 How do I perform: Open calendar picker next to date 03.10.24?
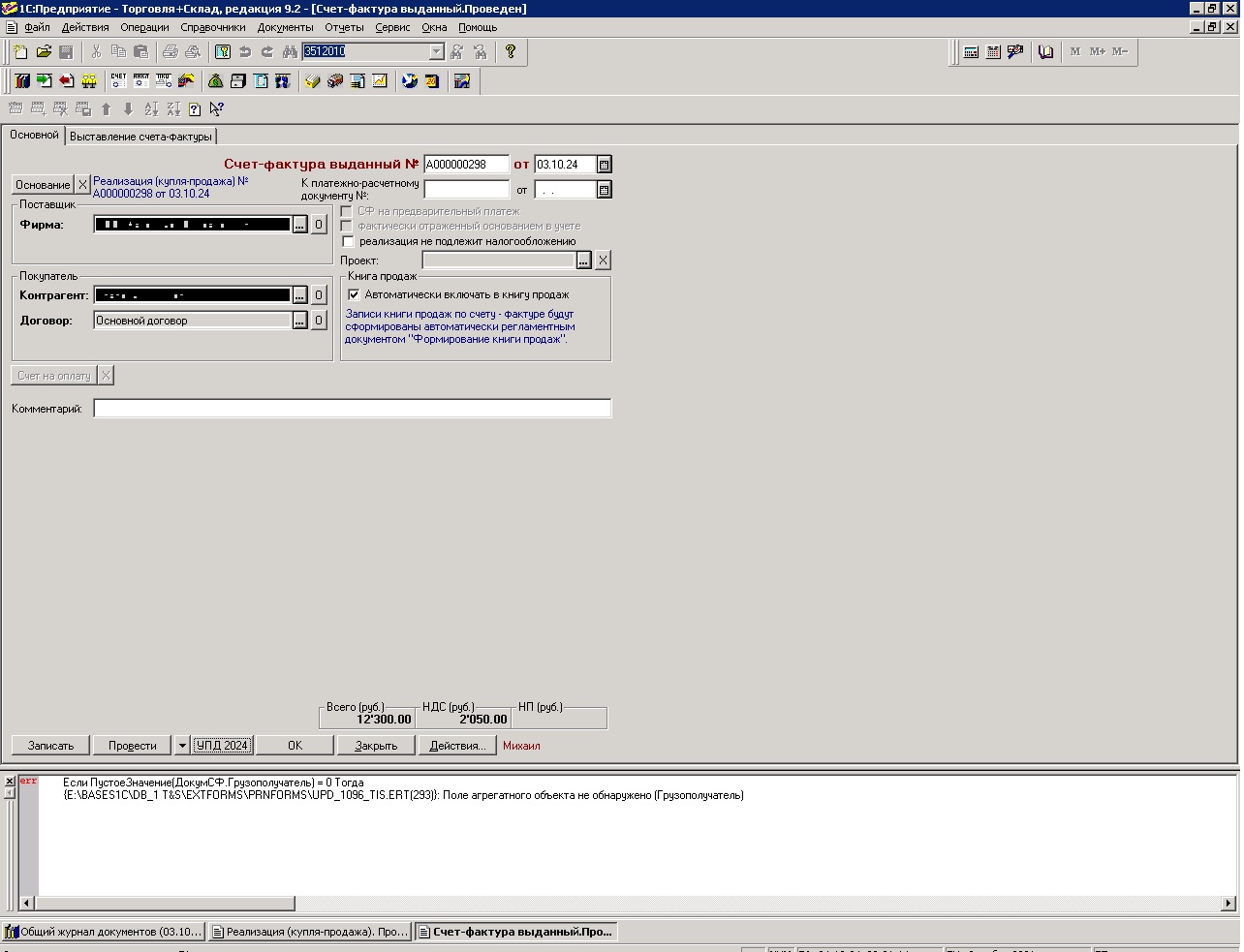pyautogui.click(x=604, y=165)
